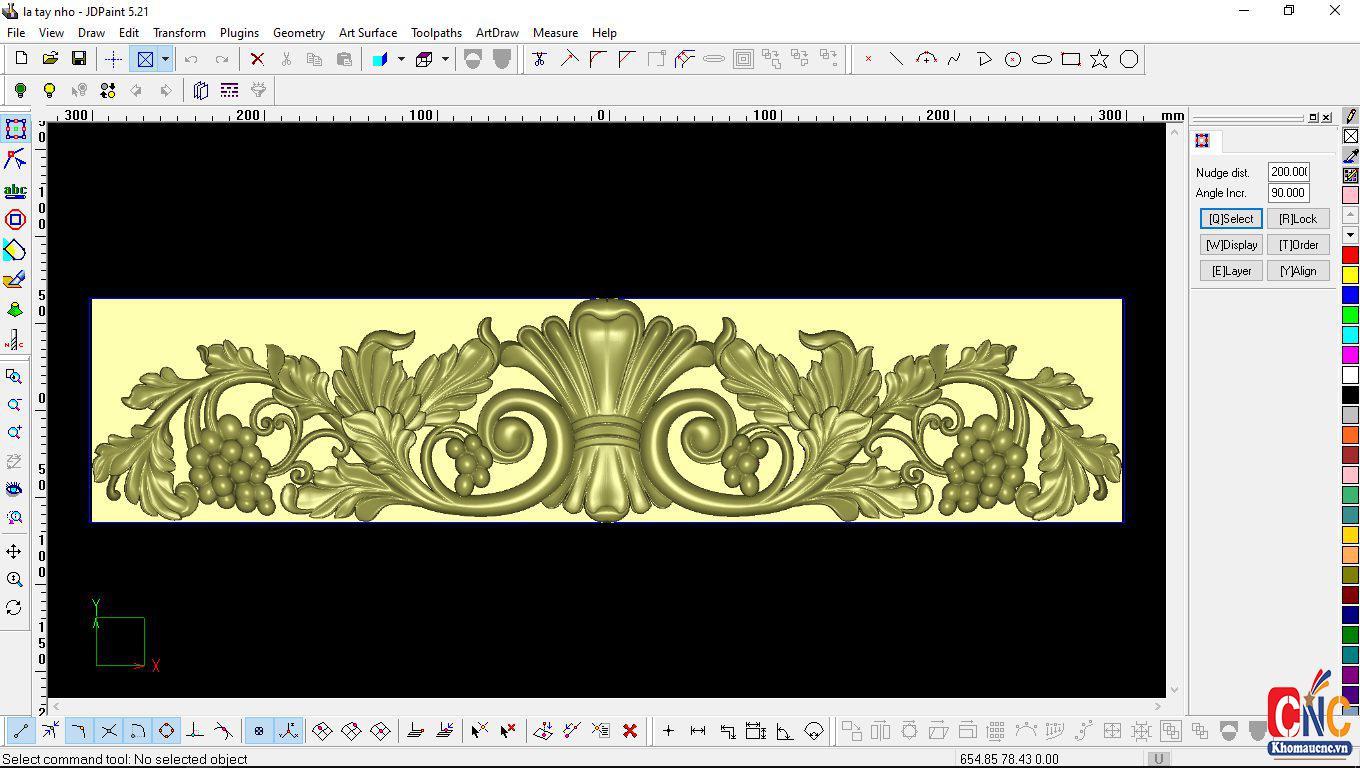The height and width of the screenshot is (768, 1360).
Task: Select the abc text tool in sidebar
Action: point(15,190)
